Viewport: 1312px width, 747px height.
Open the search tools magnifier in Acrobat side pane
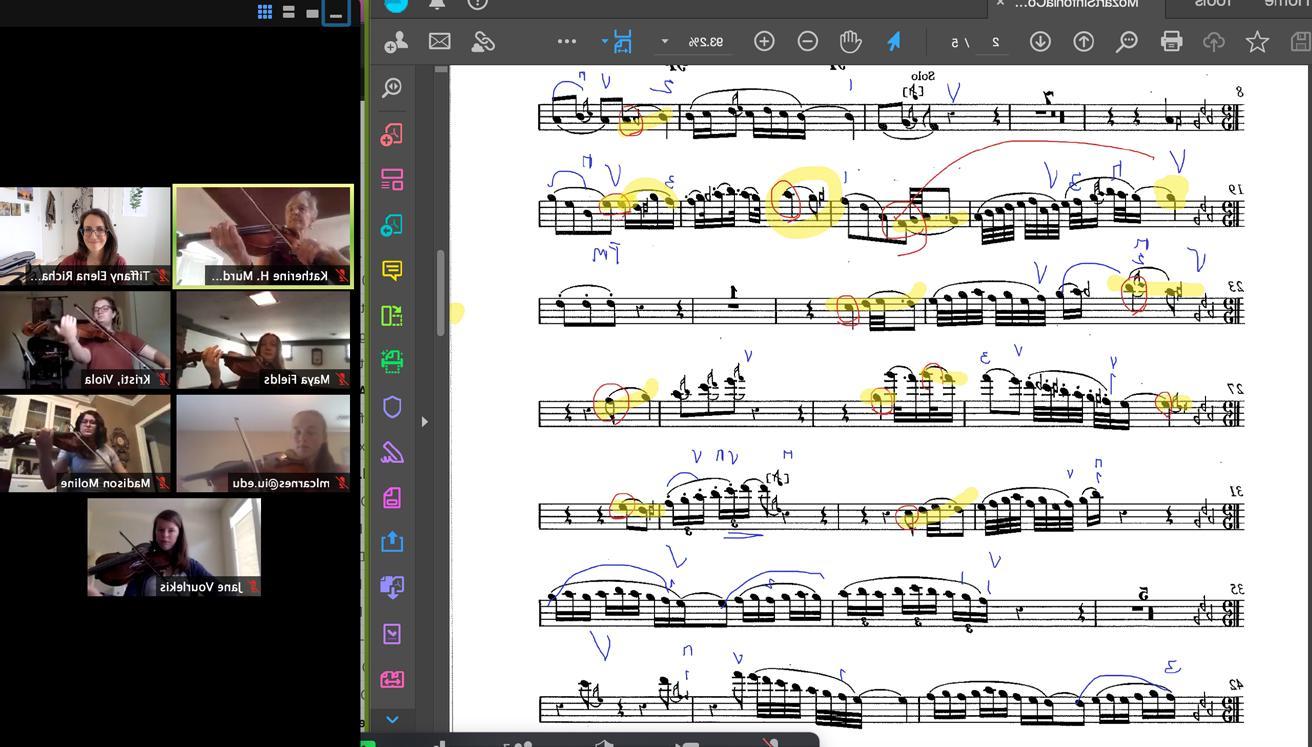392,88
